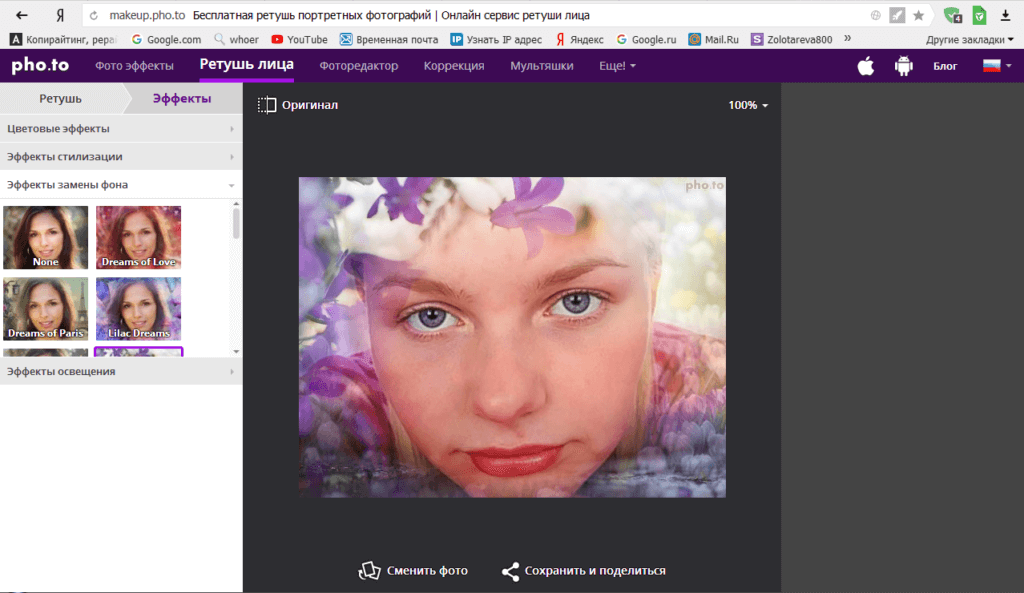Open the Android app link
The image size is (1024, 593).
click(904, 66)
